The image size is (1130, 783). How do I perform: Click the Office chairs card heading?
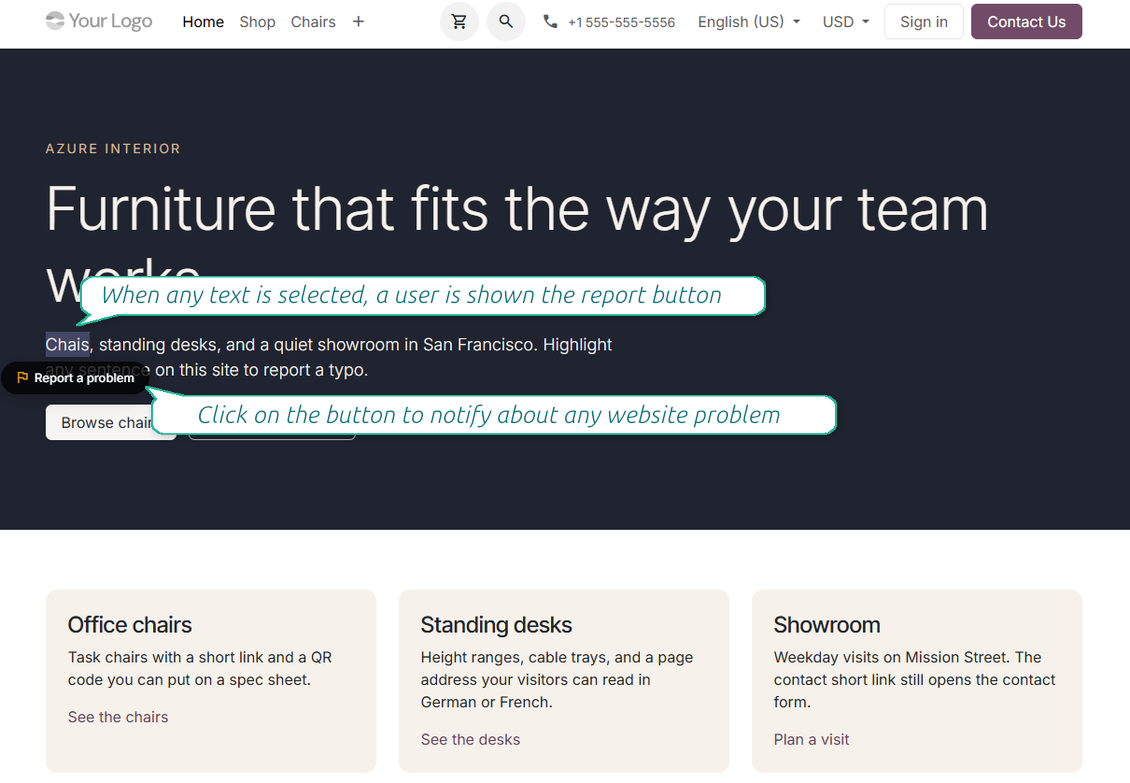(130, 624)
